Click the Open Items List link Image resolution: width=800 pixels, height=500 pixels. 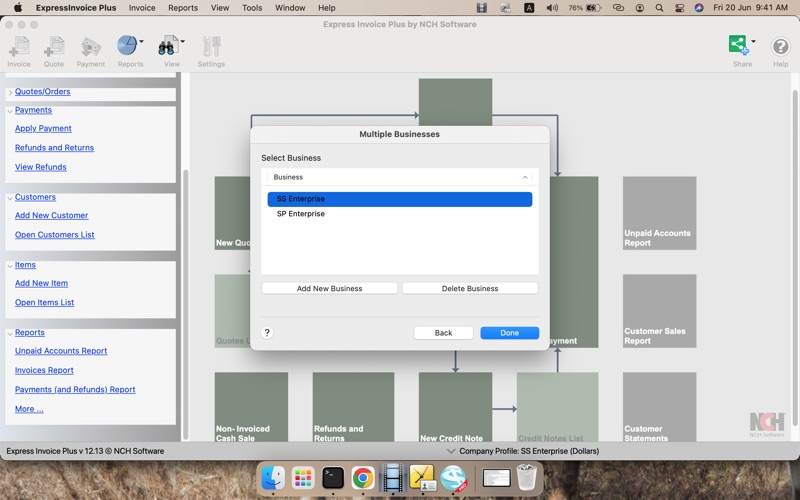coord(44,303)
